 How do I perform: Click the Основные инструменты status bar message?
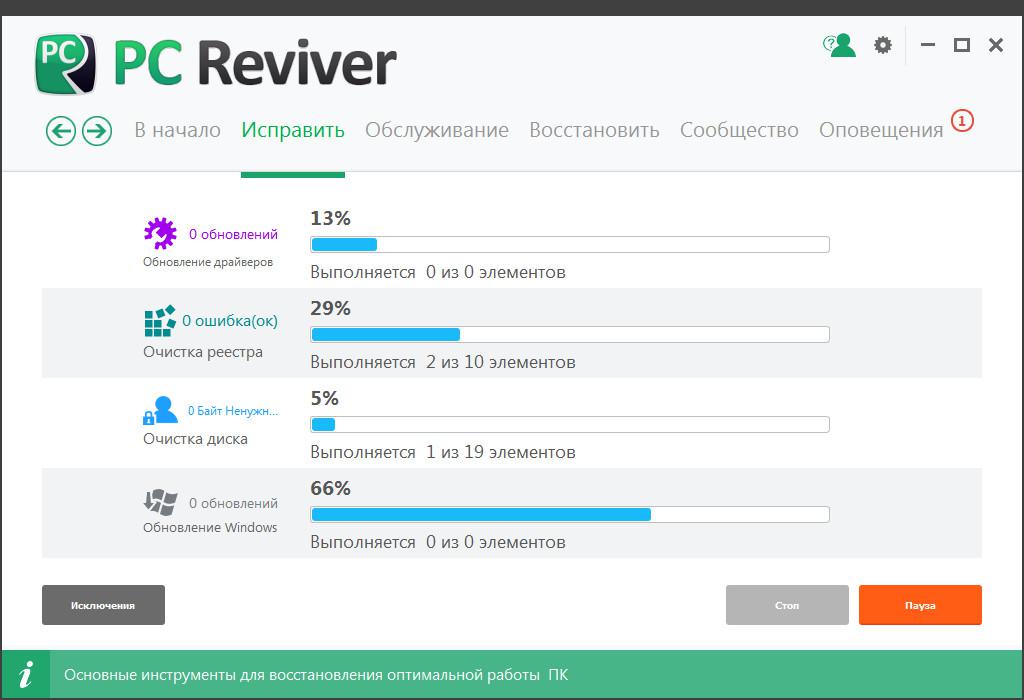tap(316, 675)
